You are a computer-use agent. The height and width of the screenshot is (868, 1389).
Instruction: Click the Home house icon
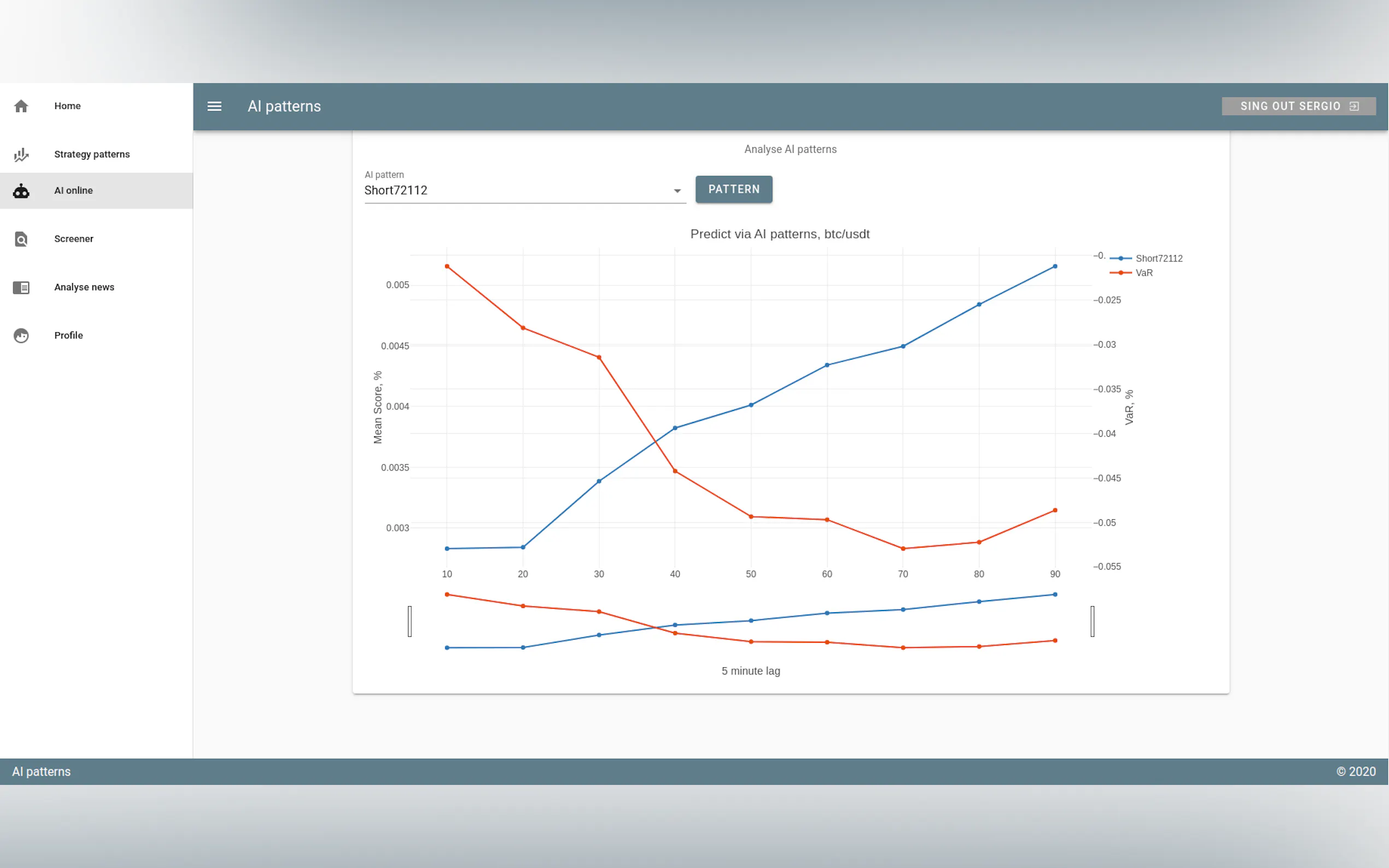tap(21, 106)
